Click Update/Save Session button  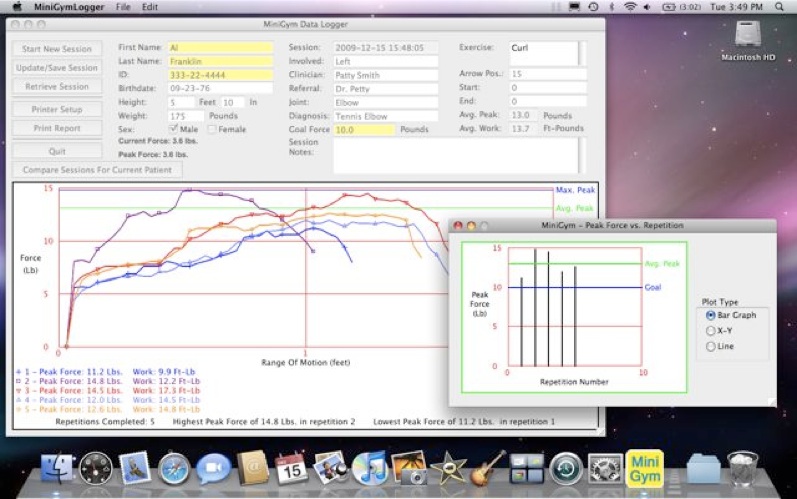point(57,68)
